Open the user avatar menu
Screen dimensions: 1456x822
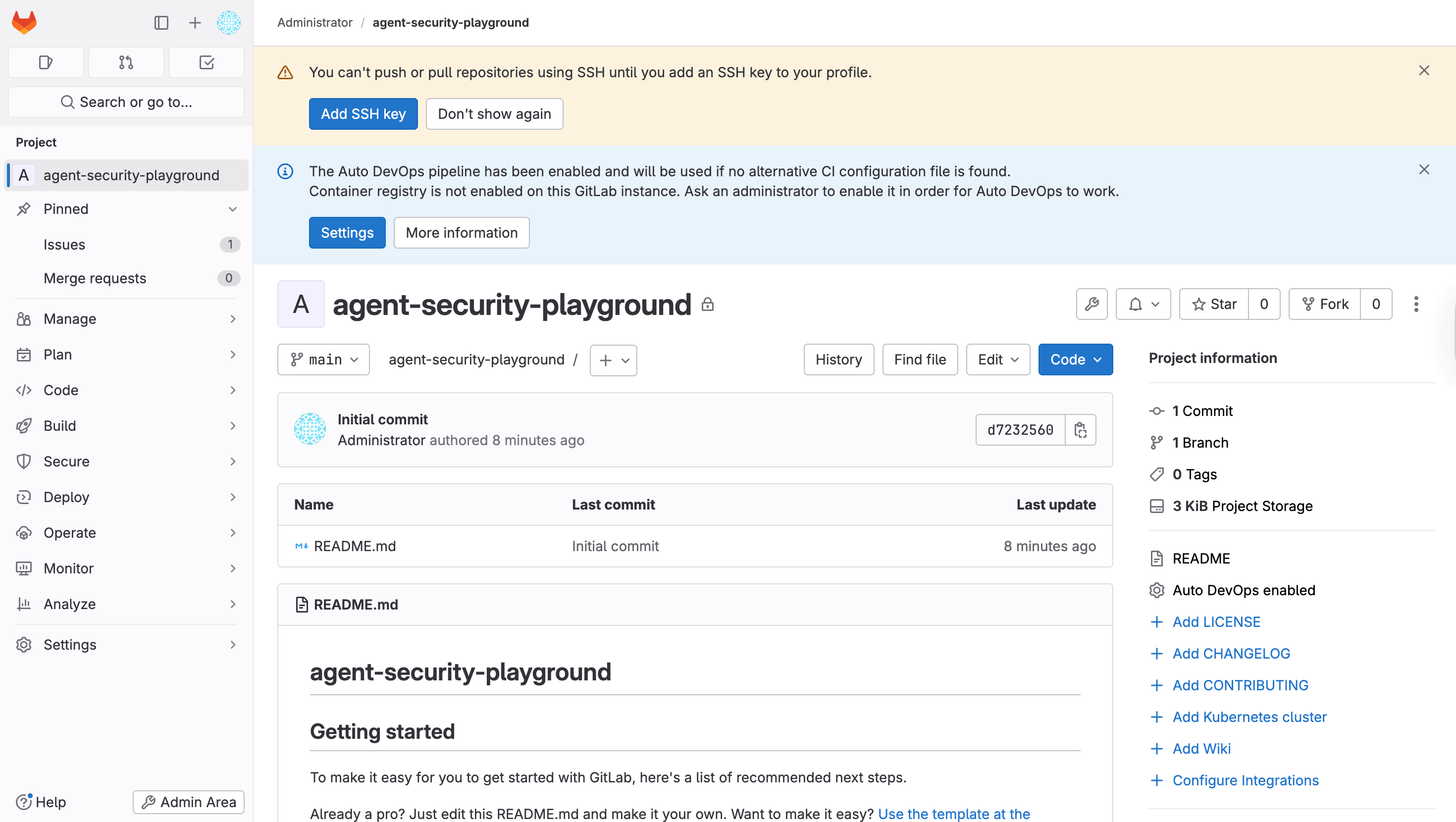click(x=228, y=23)
